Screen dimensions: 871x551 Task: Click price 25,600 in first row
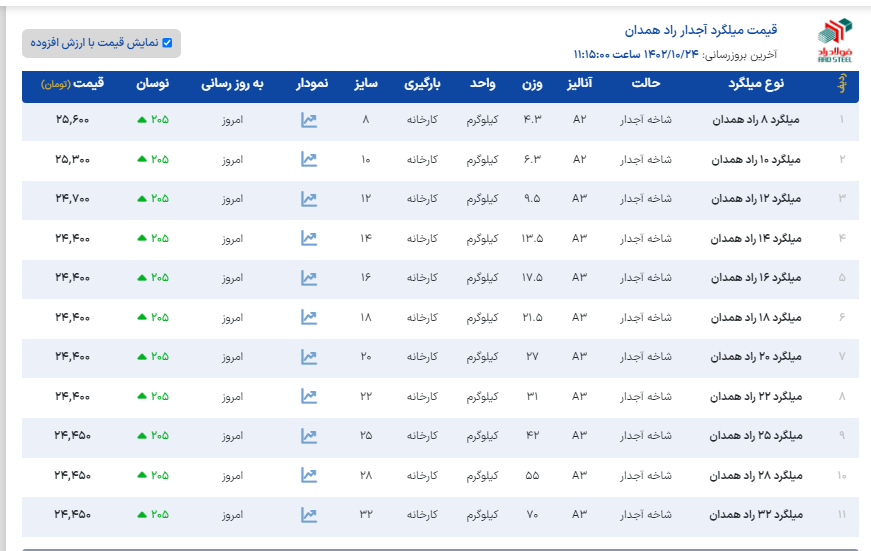(x=73, y=120)
